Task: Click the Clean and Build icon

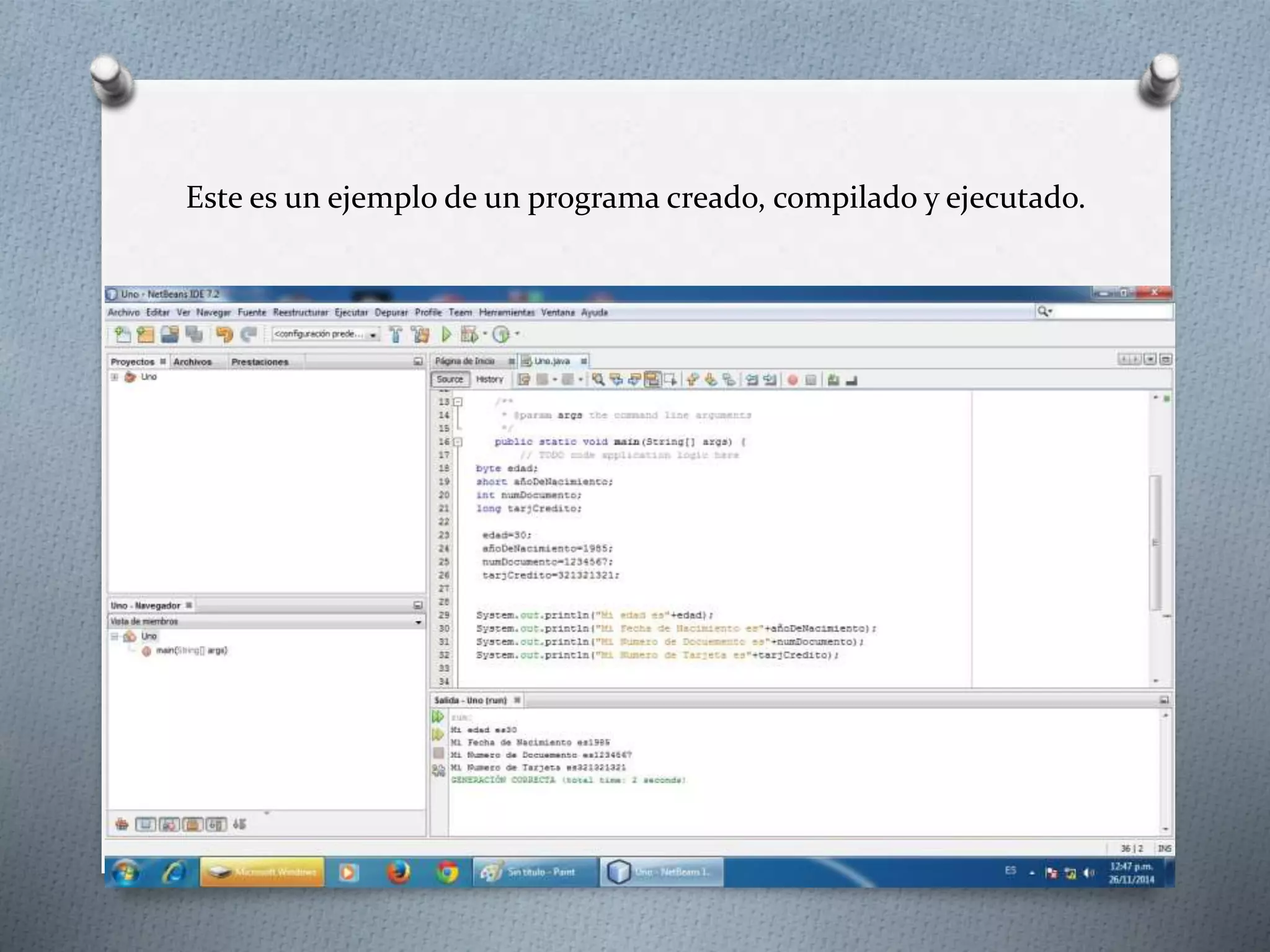Action: point(420,335)
